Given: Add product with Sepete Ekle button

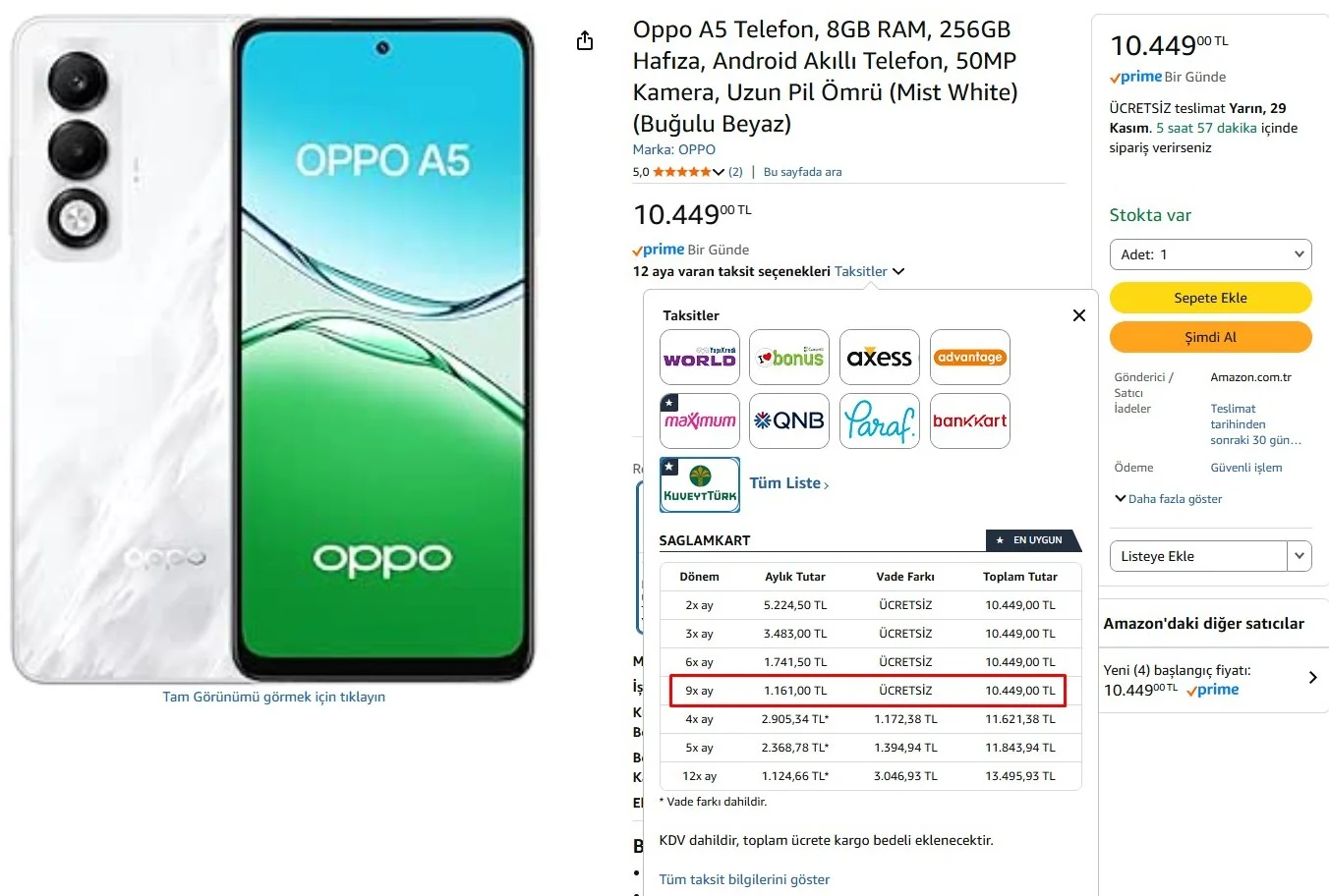Looking at the screenshot, I should (1210, 298).
